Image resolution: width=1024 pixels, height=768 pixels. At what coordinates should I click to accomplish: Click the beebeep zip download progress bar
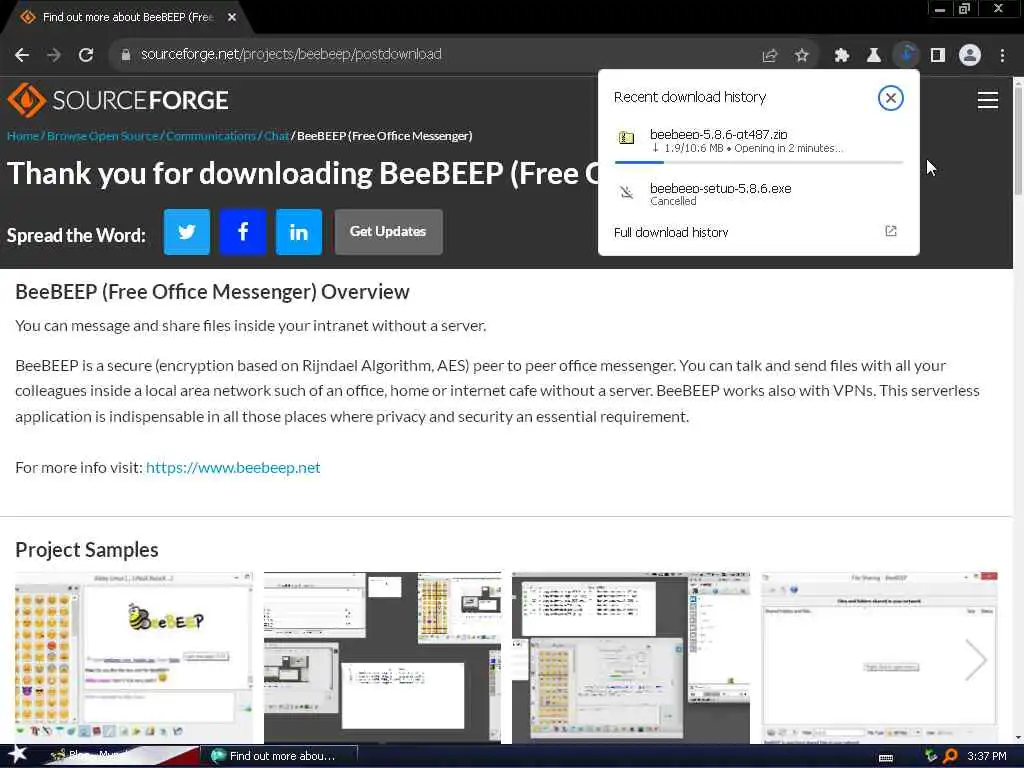tap(759, 162)
